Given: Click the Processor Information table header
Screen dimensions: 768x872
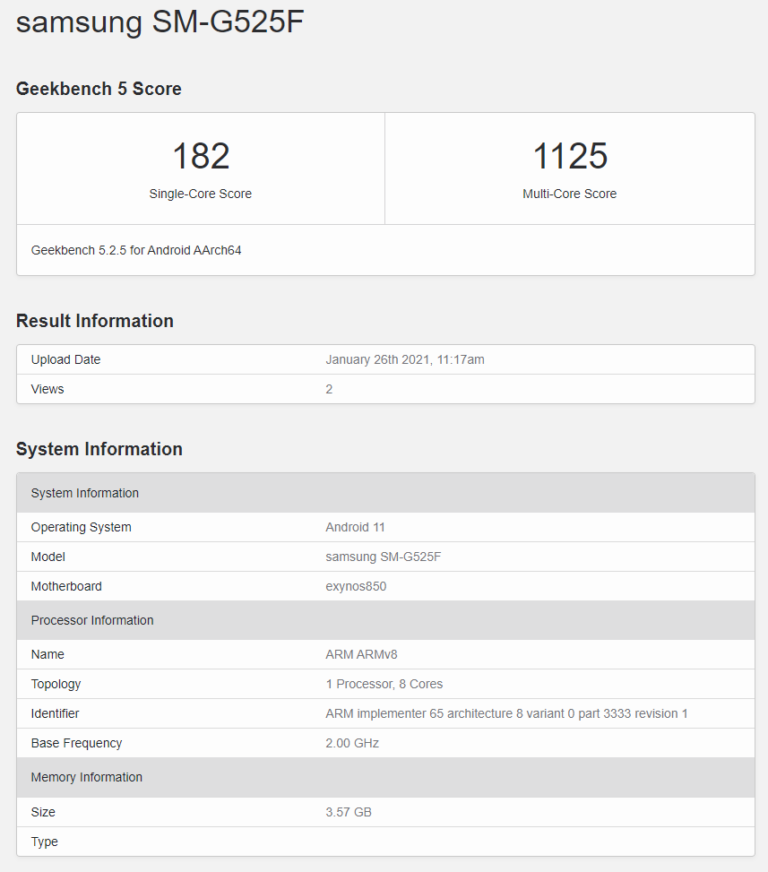Looking at the screenshot, I should point(92,620).
